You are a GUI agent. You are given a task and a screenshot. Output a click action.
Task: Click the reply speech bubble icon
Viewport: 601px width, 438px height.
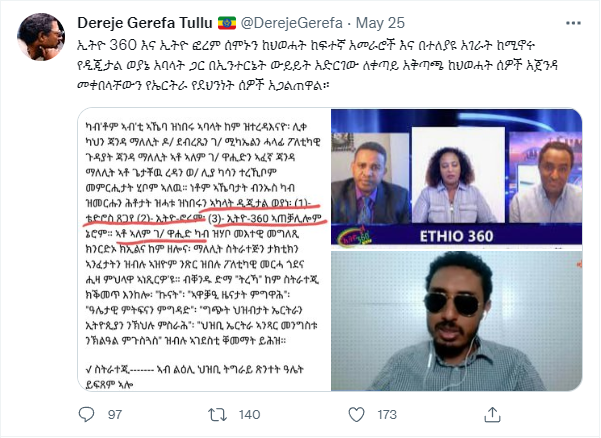[86, 414]
